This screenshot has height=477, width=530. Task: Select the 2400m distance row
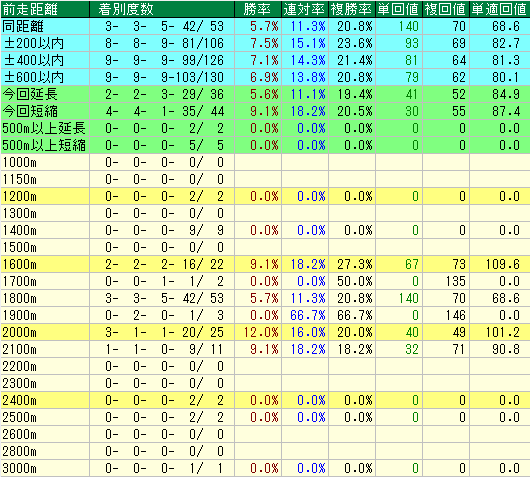tap(265, 400)
